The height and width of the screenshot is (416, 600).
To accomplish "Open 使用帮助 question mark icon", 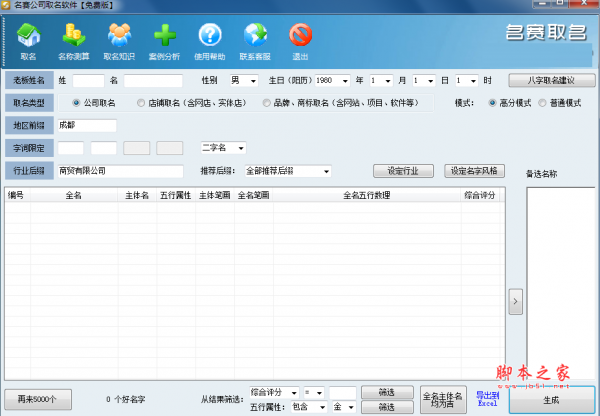I will [x=210, y=38].
